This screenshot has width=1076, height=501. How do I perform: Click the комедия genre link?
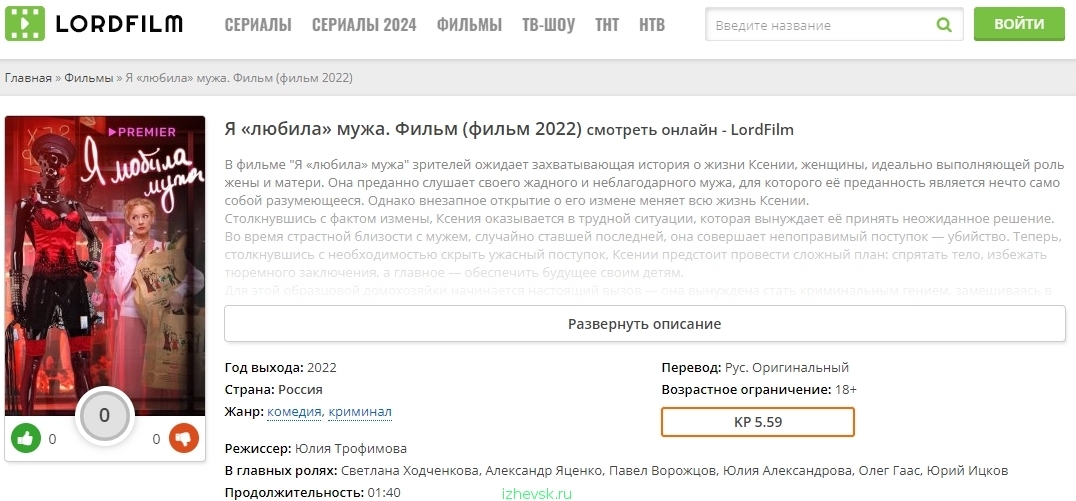294,412
